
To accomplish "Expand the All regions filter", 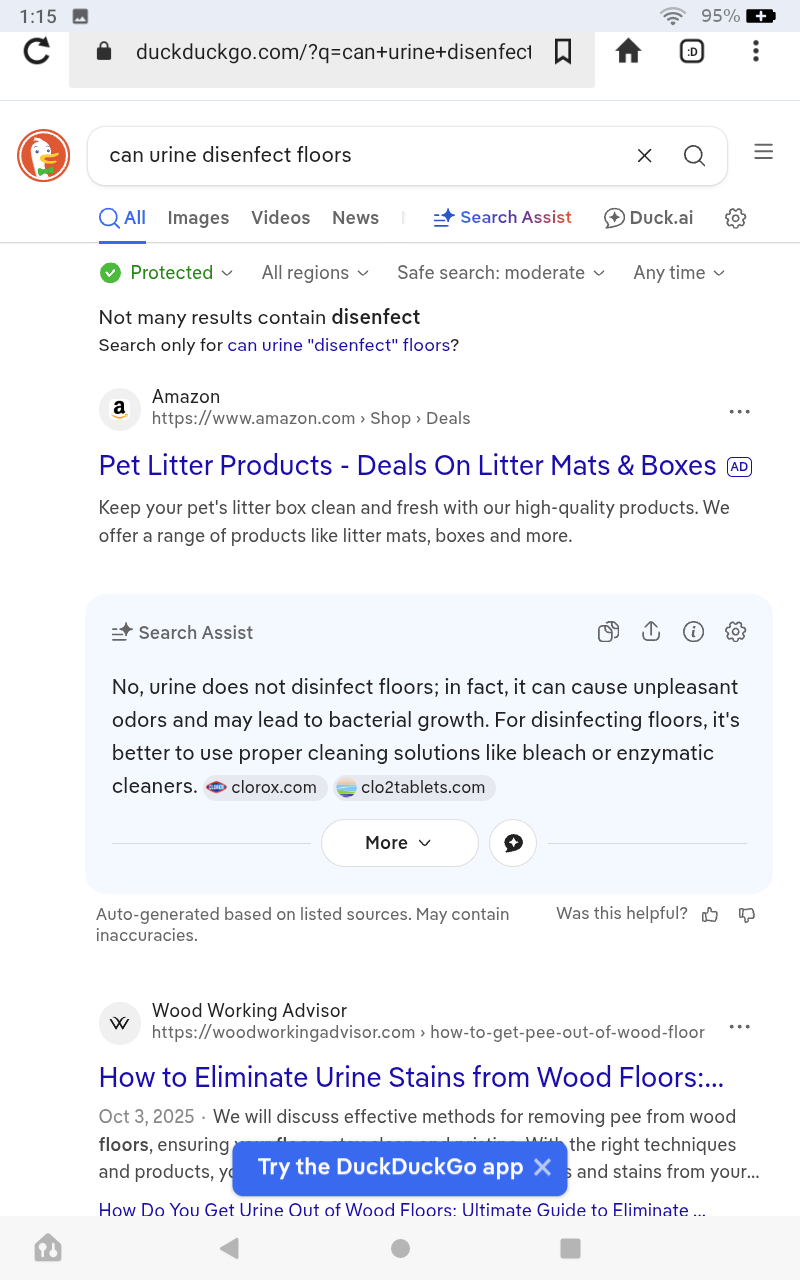I will (315, 273).
